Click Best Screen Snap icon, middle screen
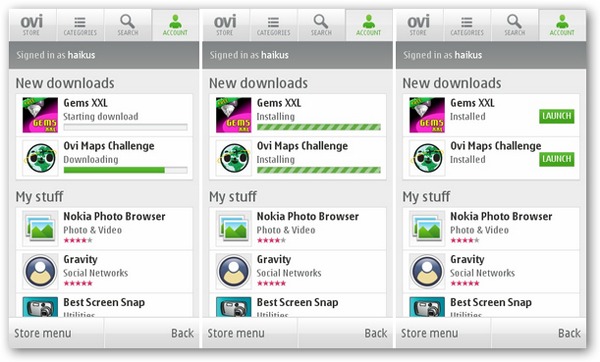 234,307
